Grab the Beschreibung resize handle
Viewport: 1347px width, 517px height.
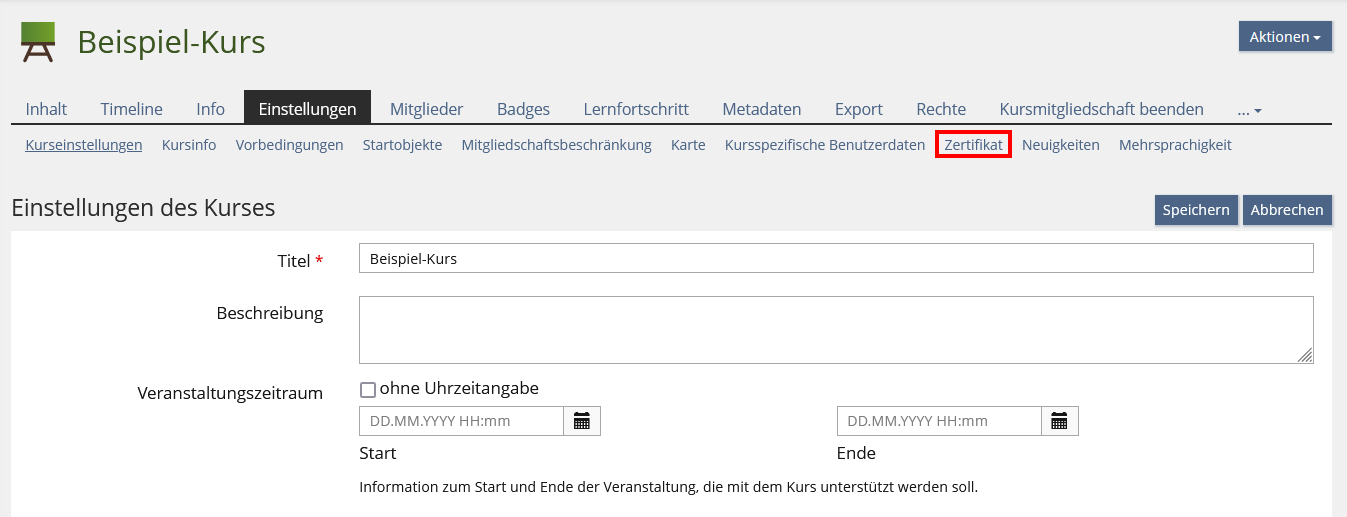1305,355
